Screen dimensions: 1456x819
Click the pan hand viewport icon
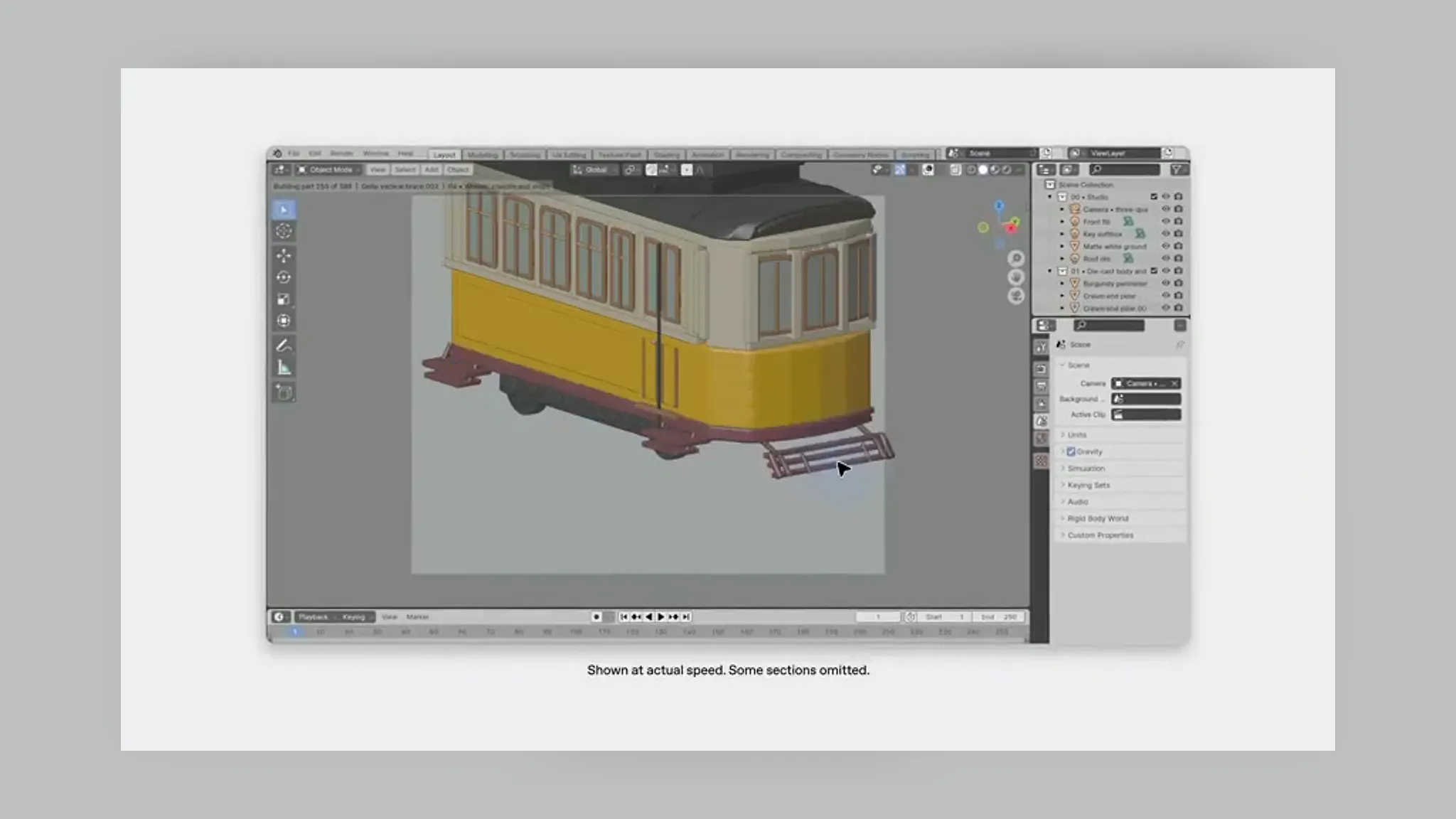click(x=1016, y=277)
